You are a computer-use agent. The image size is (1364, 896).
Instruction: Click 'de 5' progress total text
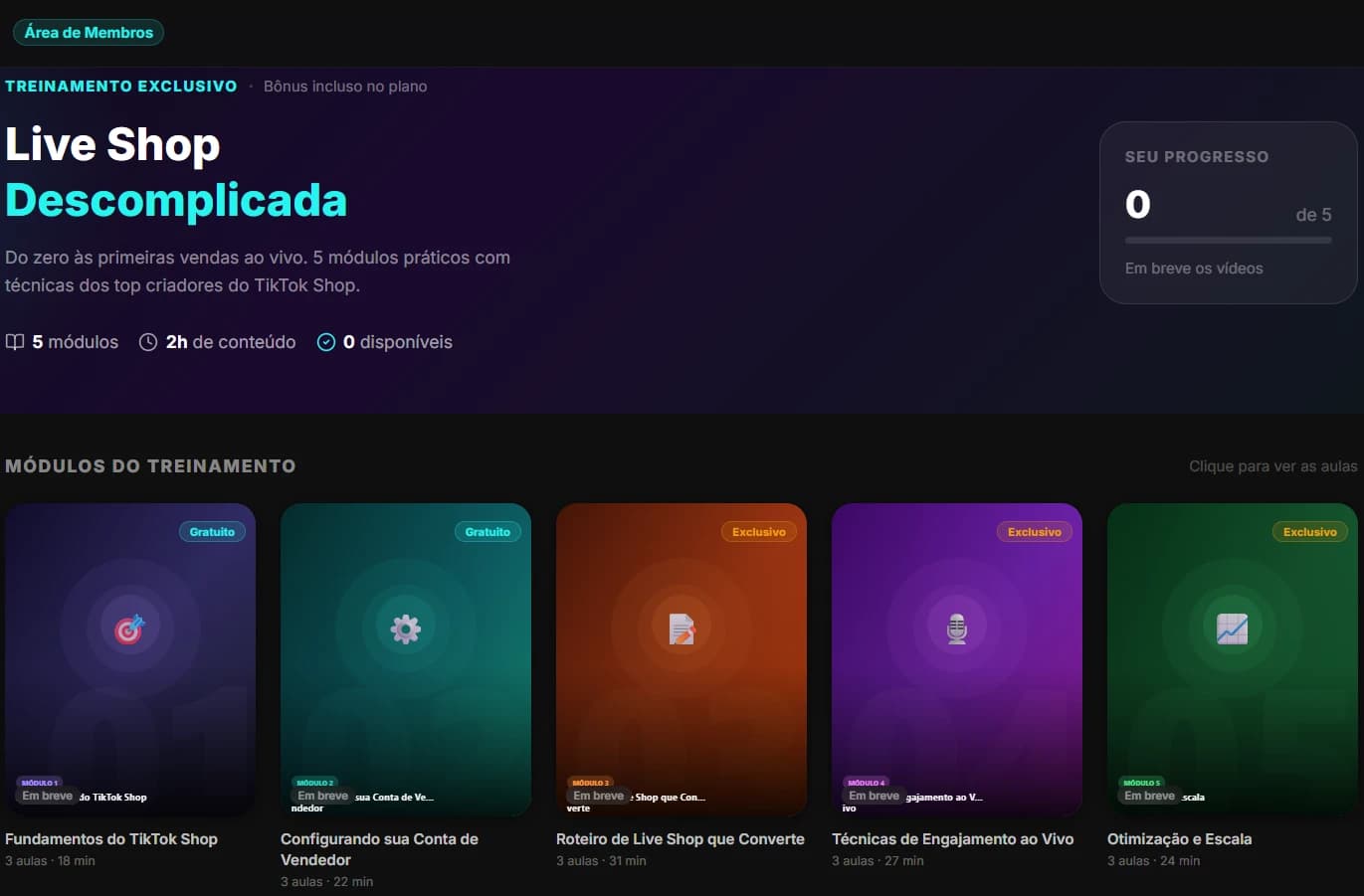tap(1313, 215)
